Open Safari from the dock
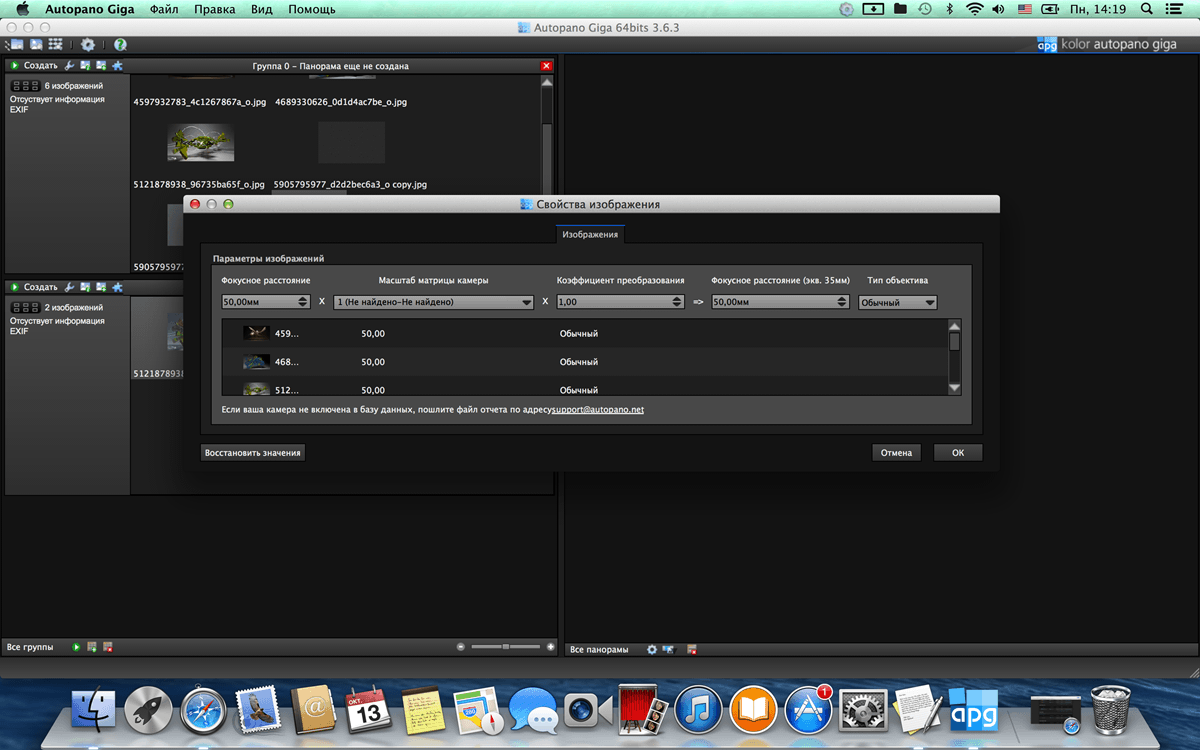Viewport: 1200px width, 750px height. 203,710
